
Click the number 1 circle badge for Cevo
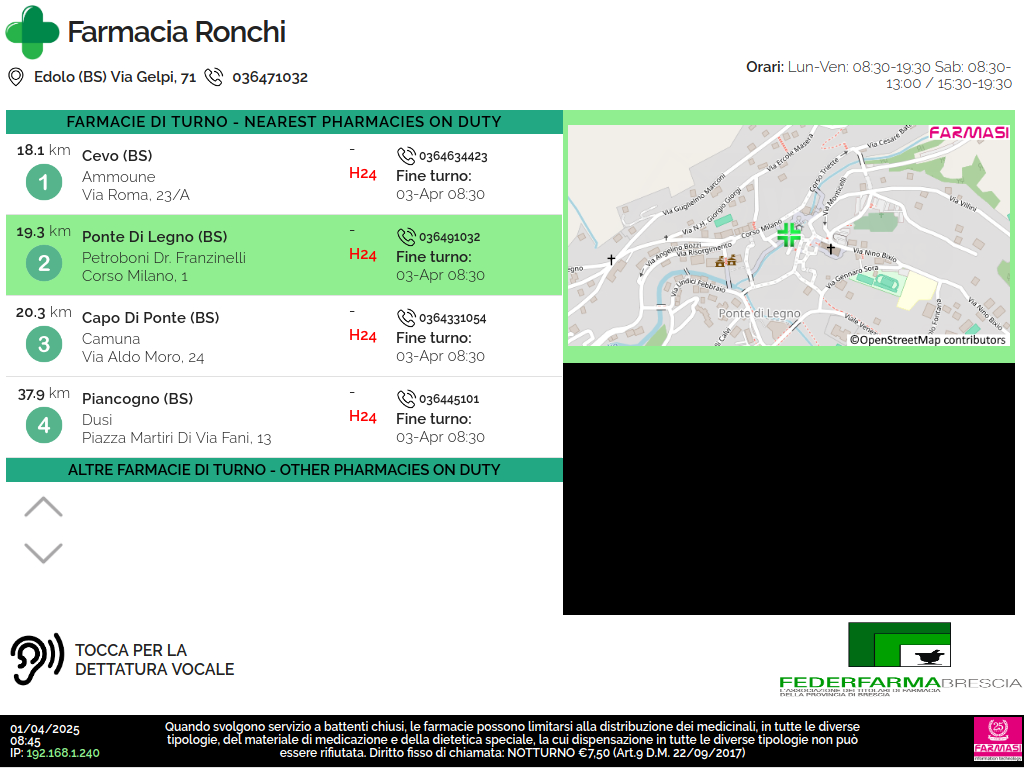click(43, 182)
